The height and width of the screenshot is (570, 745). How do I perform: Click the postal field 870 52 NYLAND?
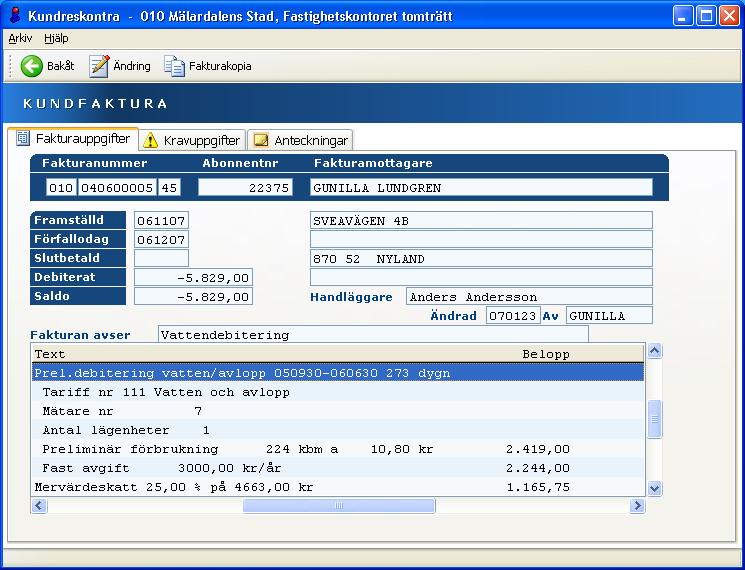pyautogui.click(x=481, y=258)
